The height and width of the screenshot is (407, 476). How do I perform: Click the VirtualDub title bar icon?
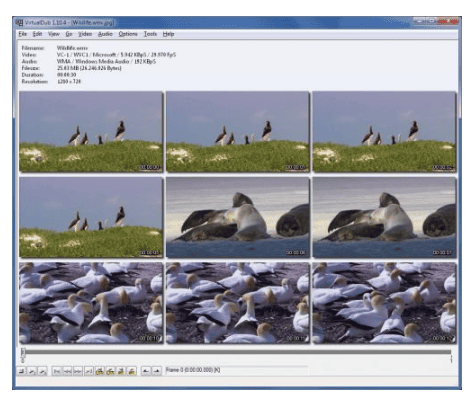19,23
